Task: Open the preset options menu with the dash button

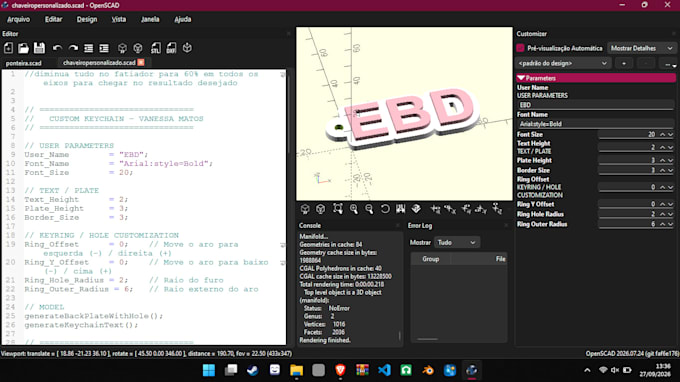Action: coord(668,64)
